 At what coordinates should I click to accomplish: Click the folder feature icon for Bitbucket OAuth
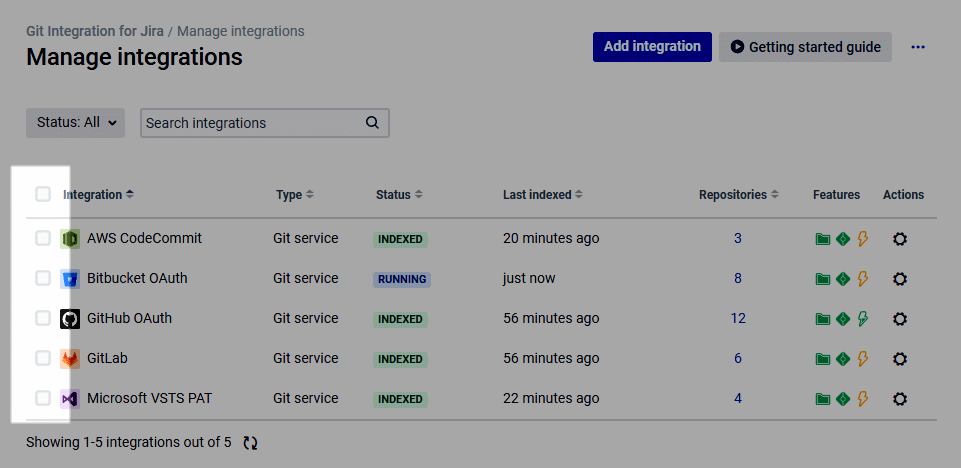click(822, 279)
